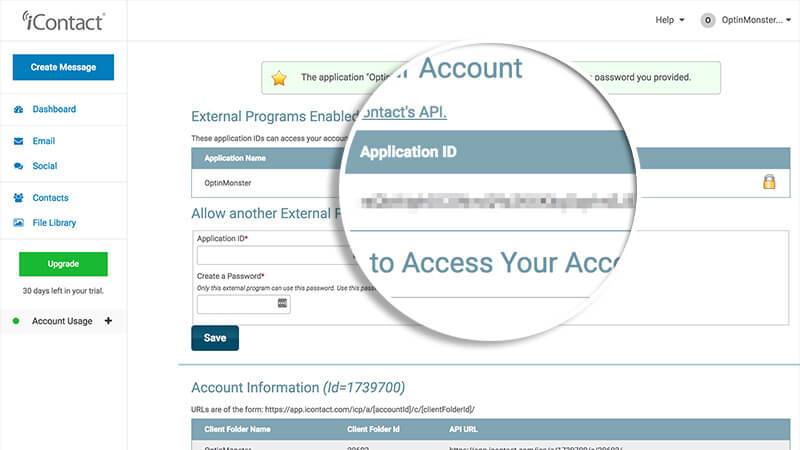This screenshot has height=450, width=800.
Task: Click the OptinMonster application name cell
Action: (228, 183)
